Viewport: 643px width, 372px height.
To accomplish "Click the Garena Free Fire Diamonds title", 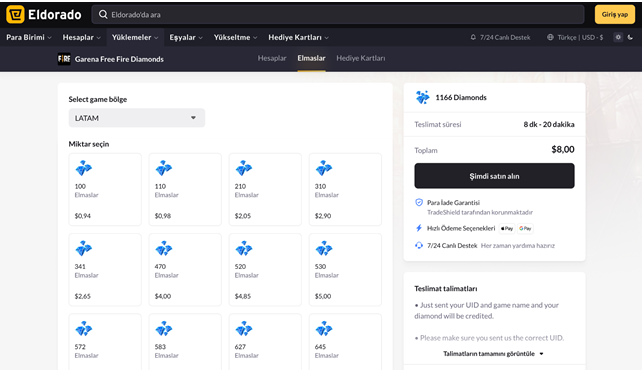I will 119,59.
